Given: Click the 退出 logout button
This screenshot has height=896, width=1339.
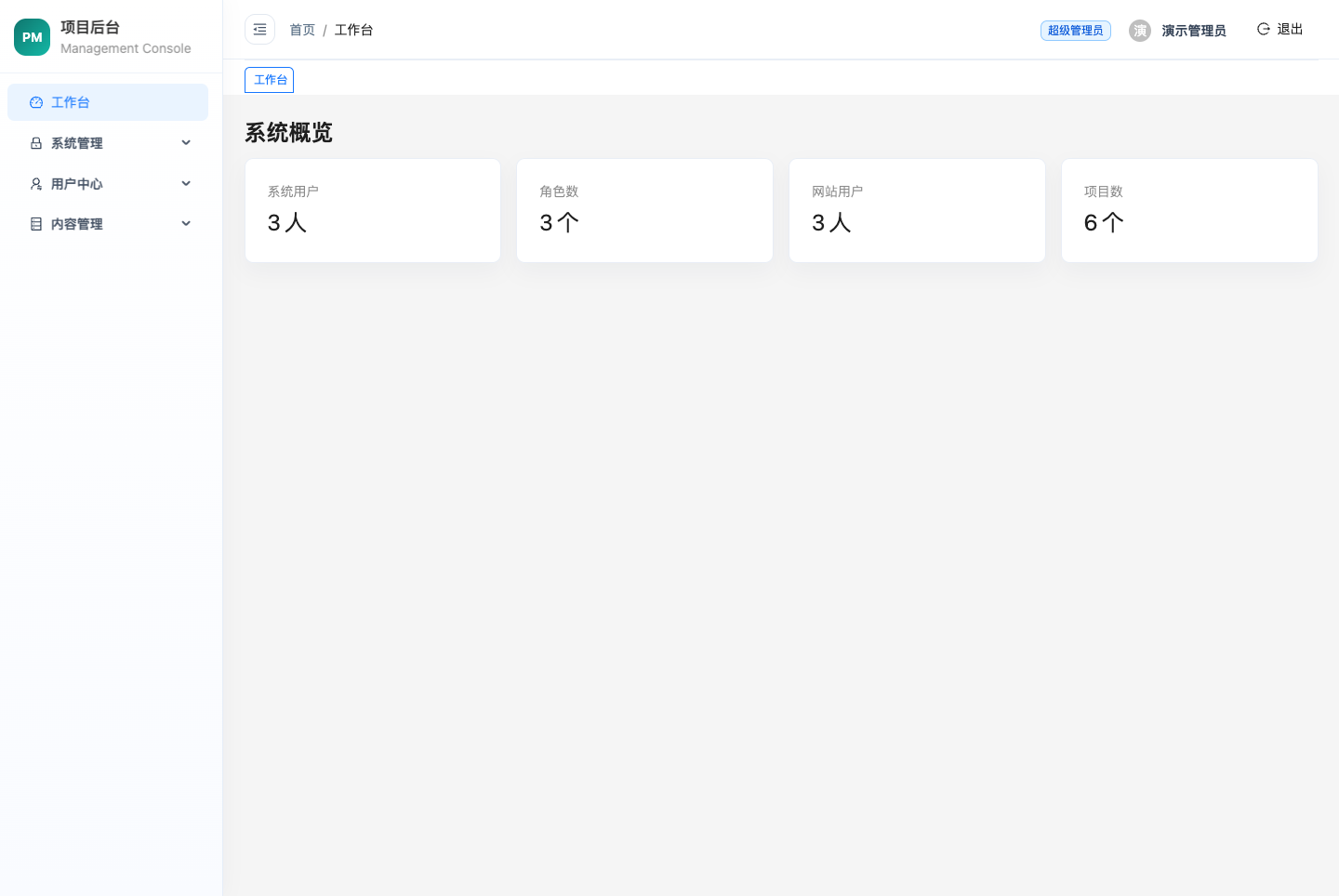Looking at the screenshot, I should click(1280, 30).
